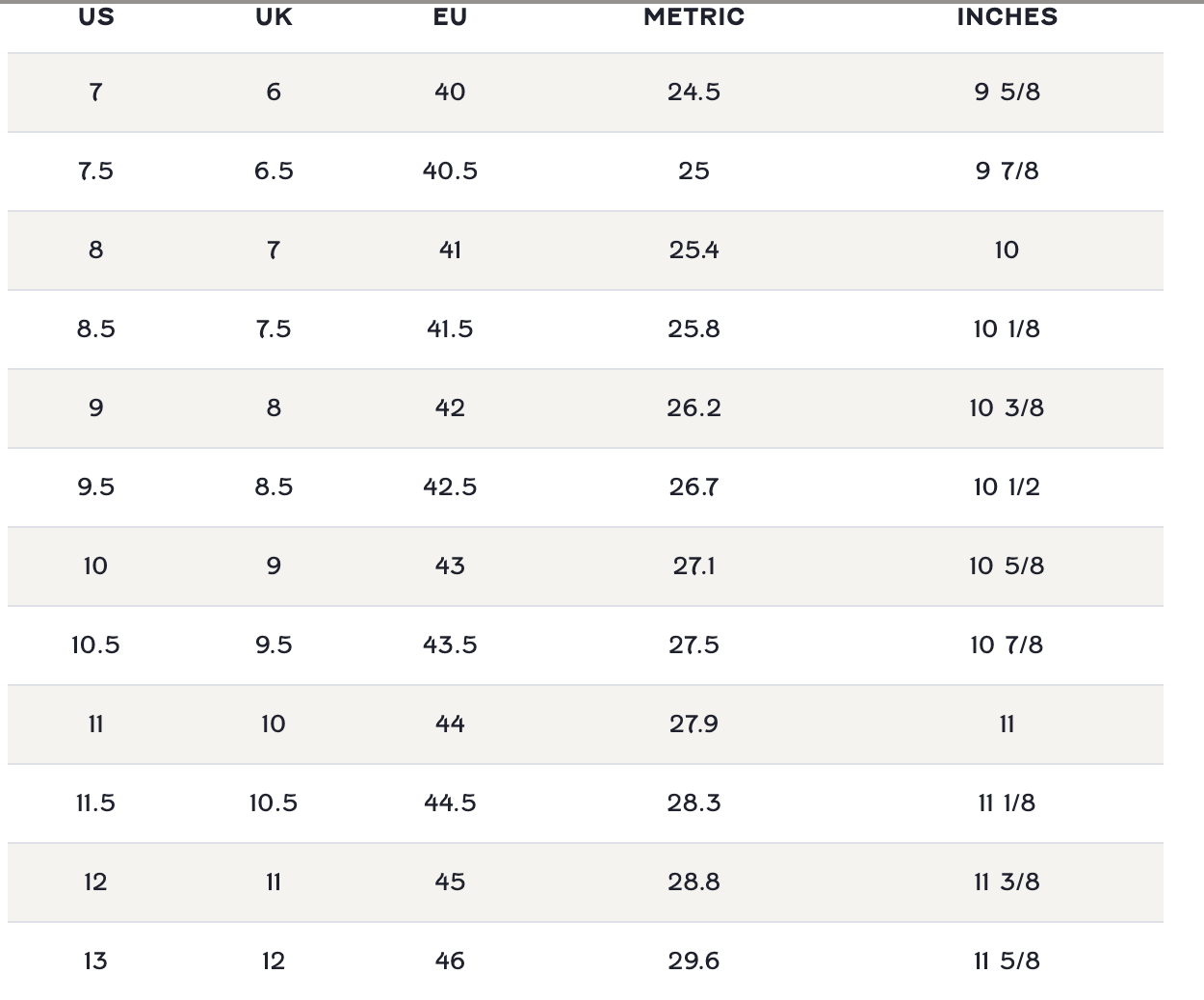The height and width of the screenshot is (1000, 1204).
Task: Click the 27.9 metric cell
Action: 694,724
